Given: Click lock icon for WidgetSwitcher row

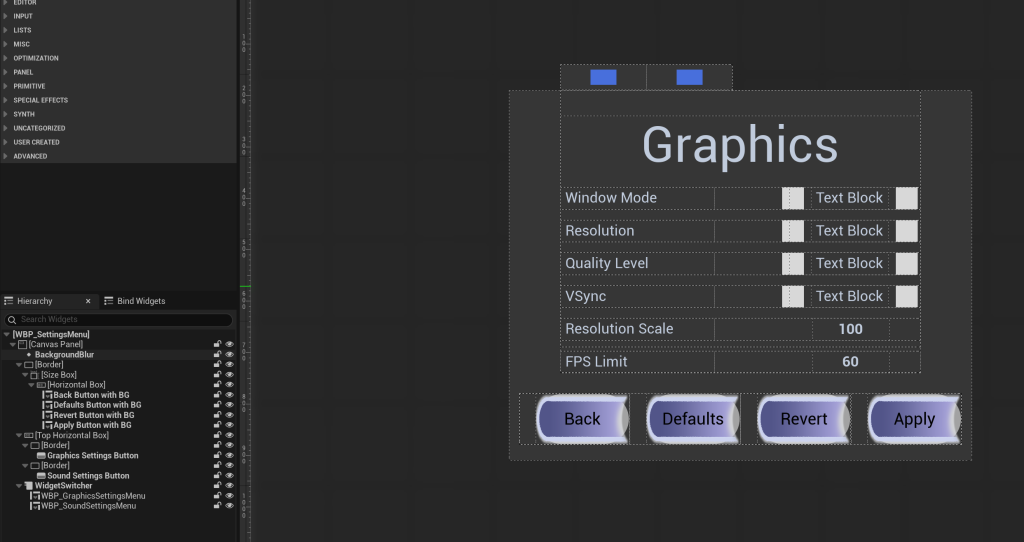Looking at the screenshot, I should 217,486.
